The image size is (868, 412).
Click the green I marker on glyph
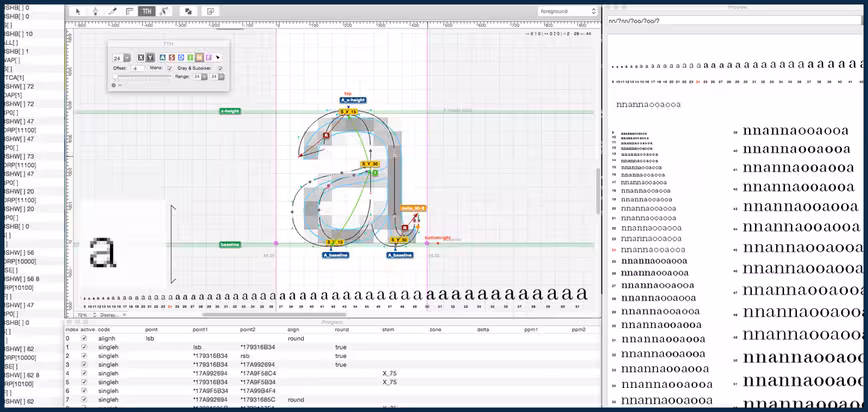375,173
